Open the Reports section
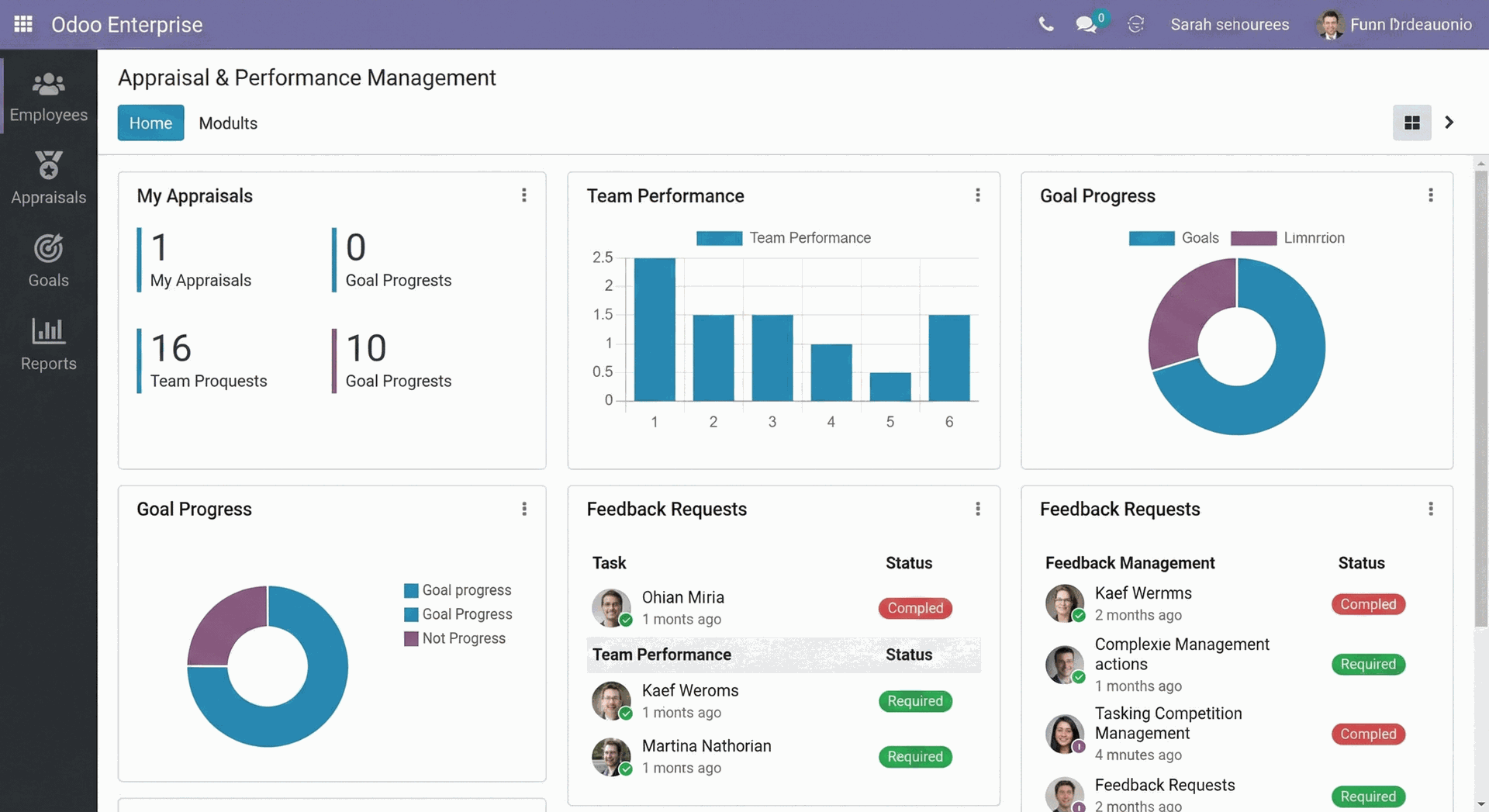This screenshot has height=812, width=1489. coord(48,345)
